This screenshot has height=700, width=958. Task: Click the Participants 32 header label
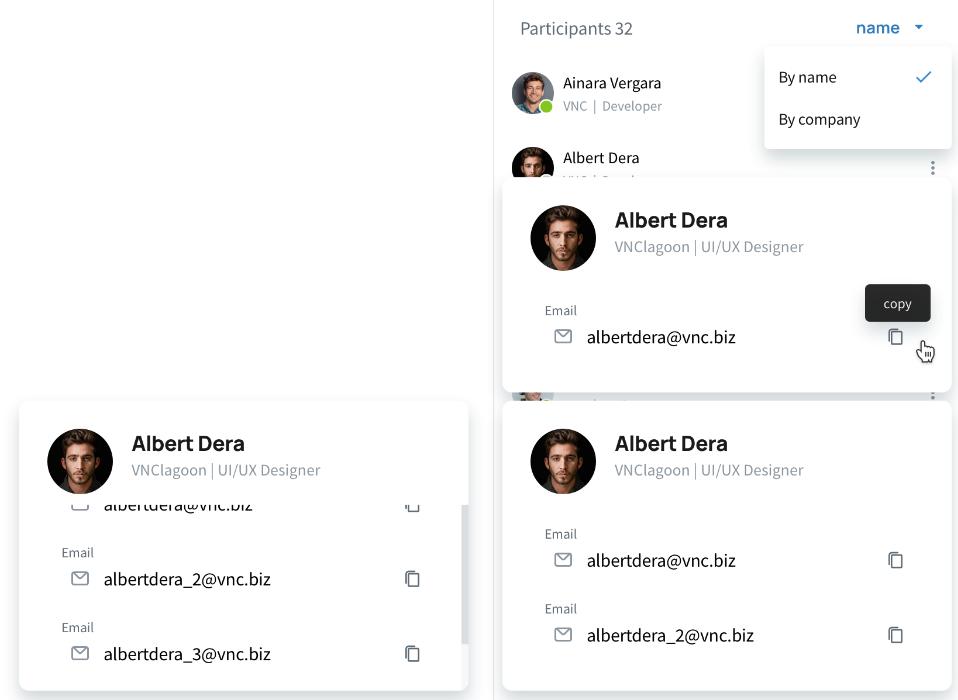coord(576,28)
